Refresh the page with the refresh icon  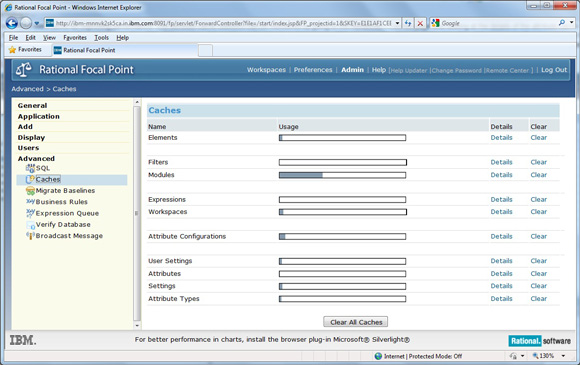[408, 23]
